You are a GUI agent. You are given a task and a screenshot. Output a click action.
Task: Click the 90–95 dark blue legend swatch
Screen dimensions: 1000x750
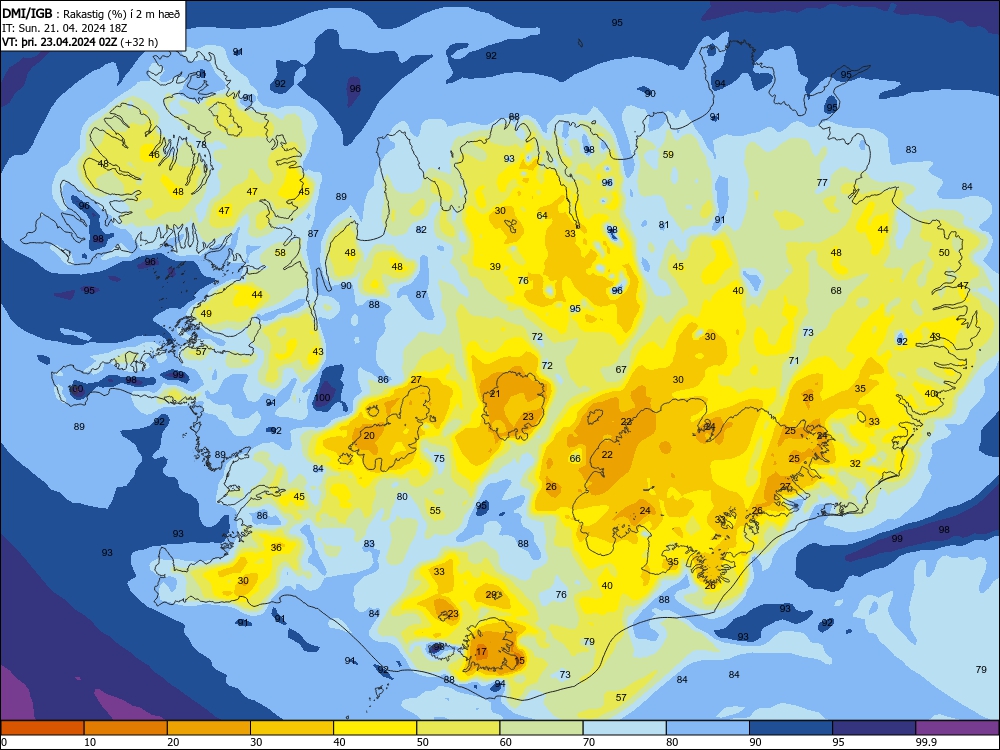(x=791, y=728)
